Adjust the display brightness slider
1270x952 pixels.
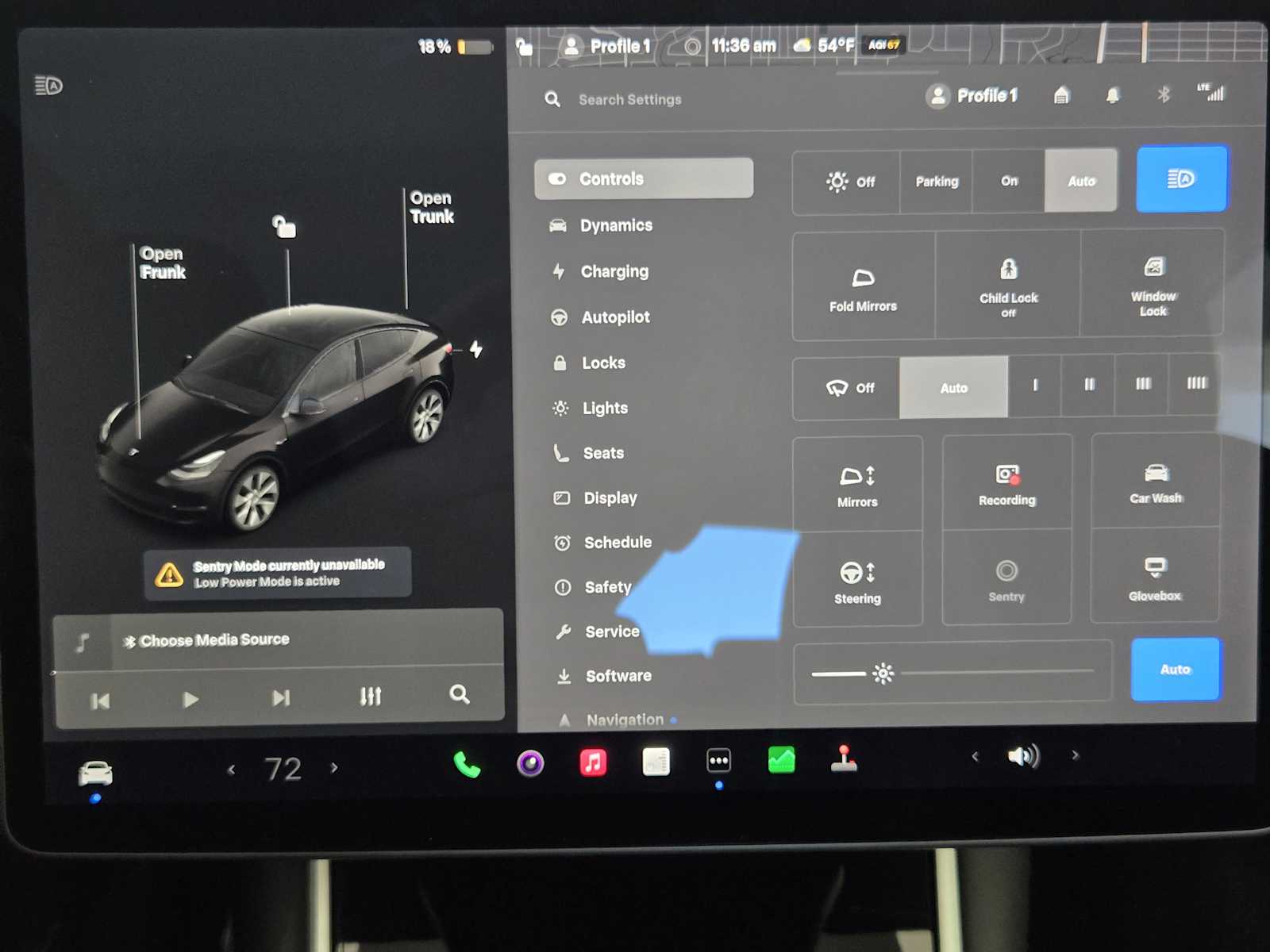point(883,674)
